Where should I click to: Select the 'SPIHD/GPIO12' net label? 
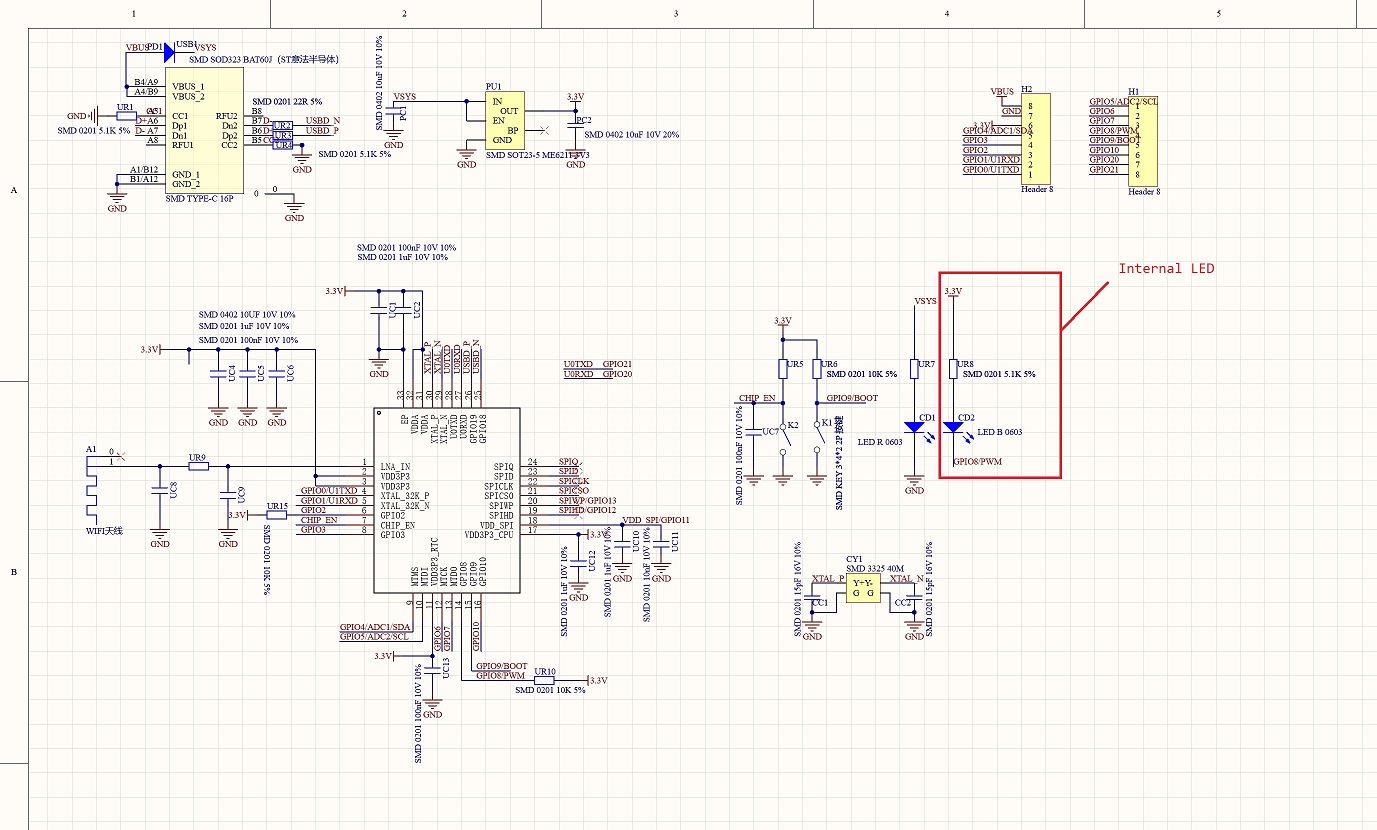(587, 510)
